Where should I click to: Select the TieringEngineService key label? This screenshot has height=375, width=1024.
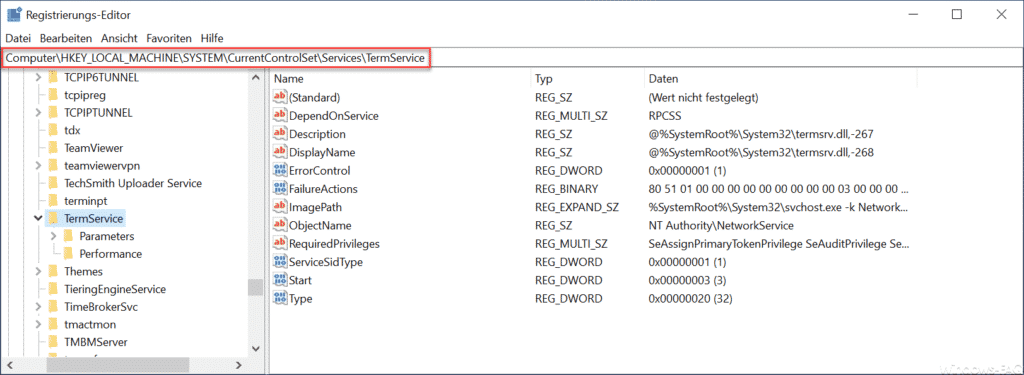(x=115, y=289)
